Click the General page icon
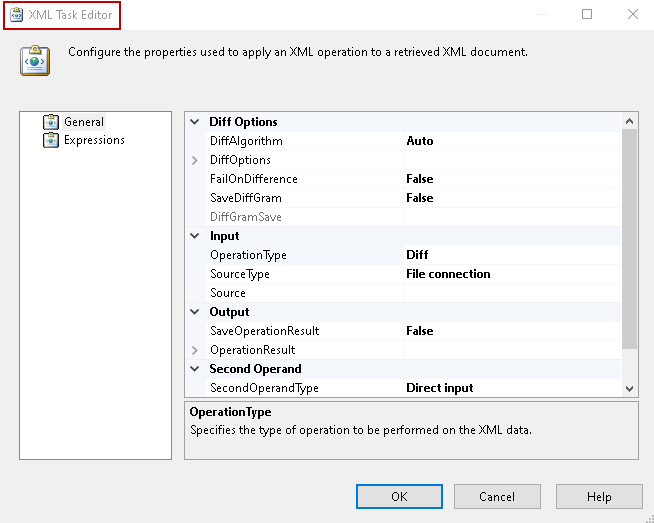654x523 pixels. 51,122
